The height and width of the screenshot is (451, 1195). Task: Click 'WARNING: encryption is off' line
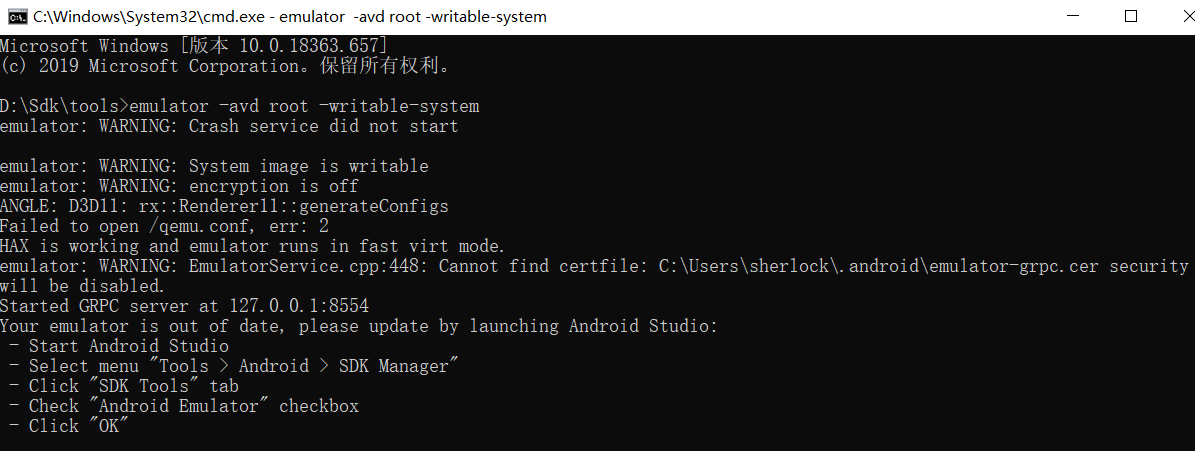click(179, 186)
